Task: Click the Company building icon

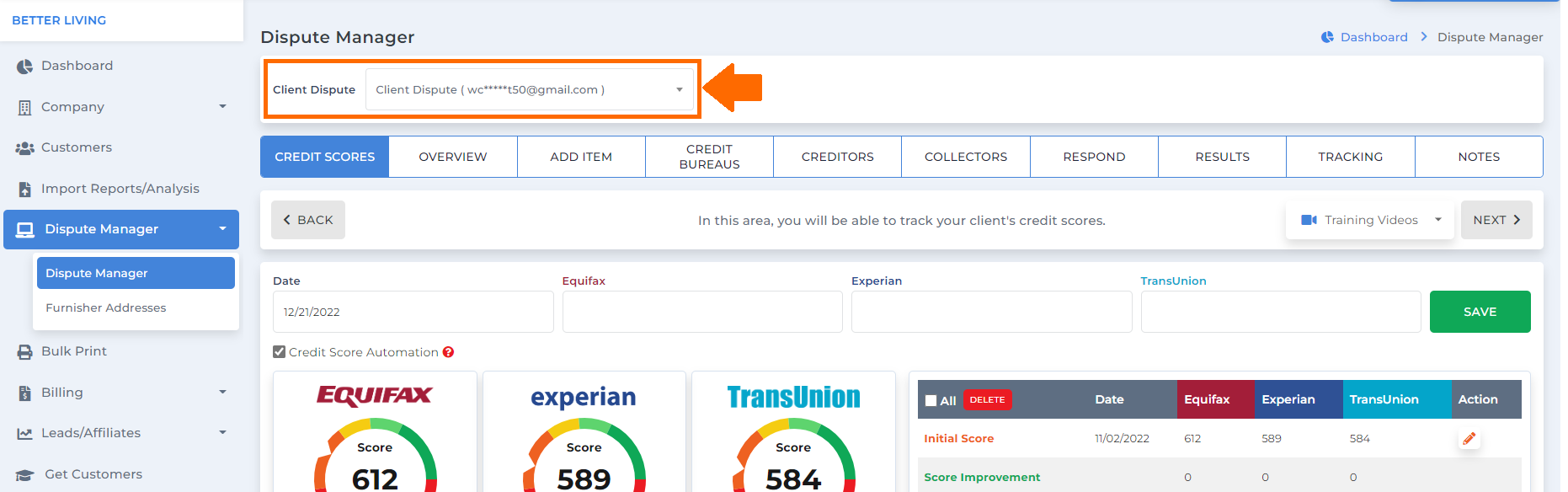Action: click(24, 108)
